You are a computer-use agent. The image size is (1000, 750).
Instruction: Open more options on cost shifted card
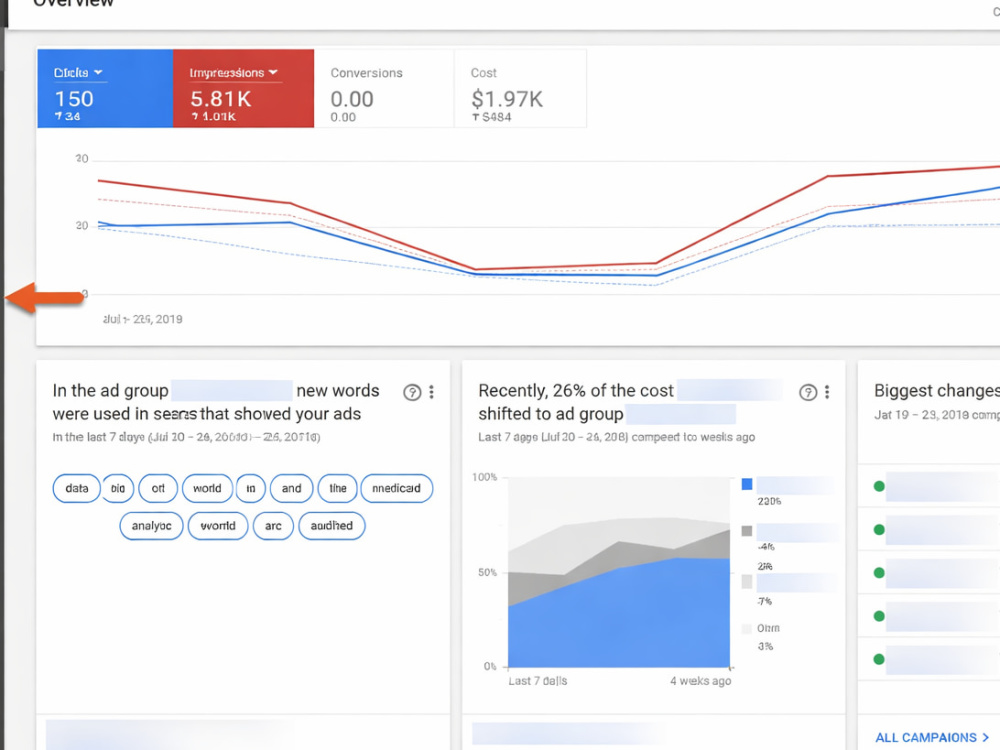click(x=827, y=392)
